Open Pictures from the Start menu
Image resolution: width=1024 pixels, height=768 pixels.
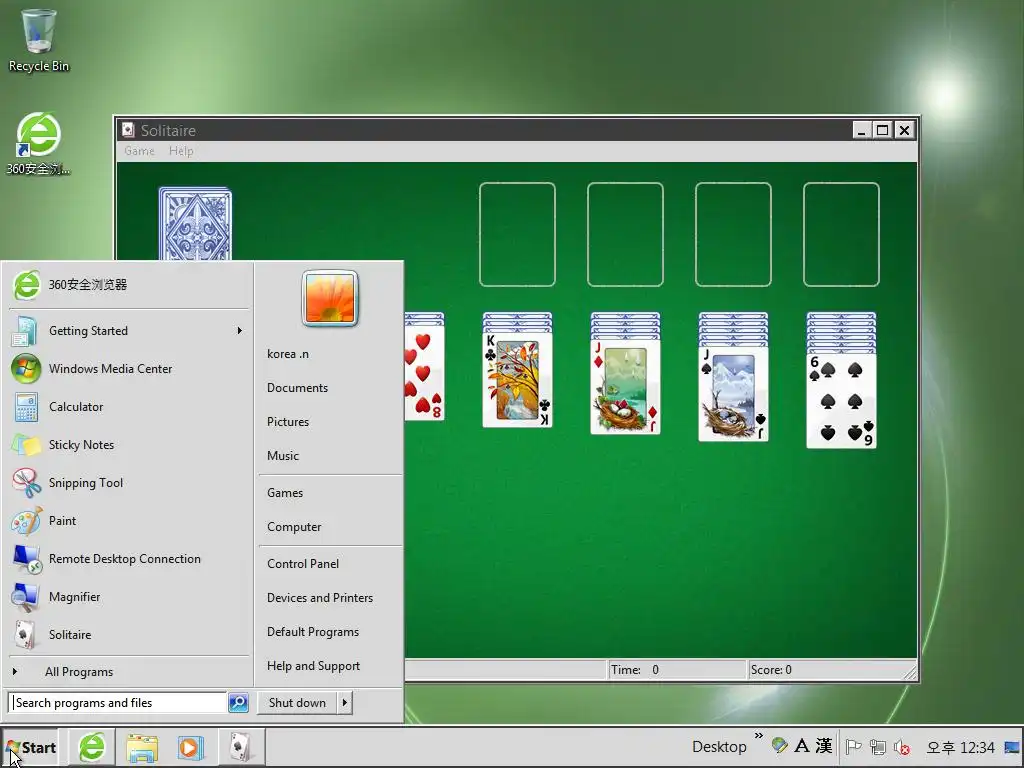pyautogui.click(x=288, y=422)
